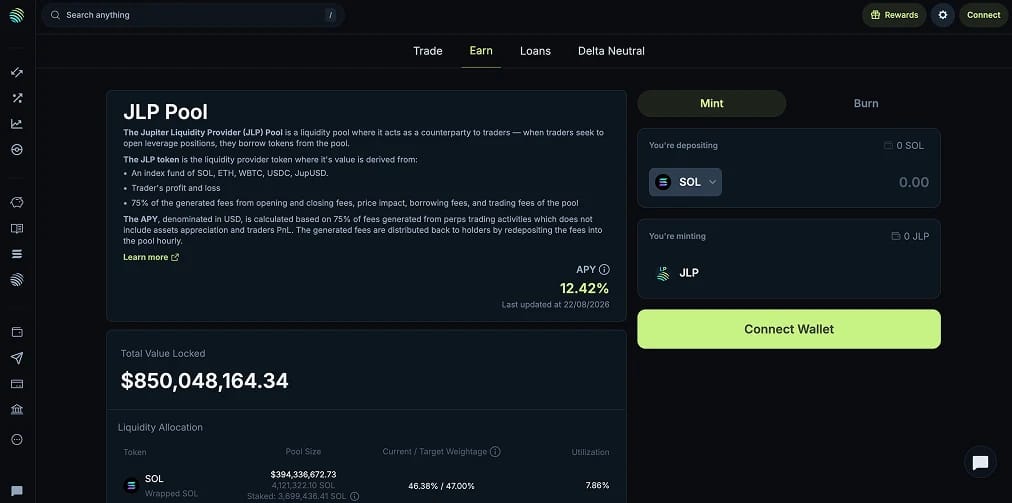The width and height of the screenshot is (1012, 503).
Task: Click the chat bubble icon at sidebar bottom
Action: click(17, 491)
